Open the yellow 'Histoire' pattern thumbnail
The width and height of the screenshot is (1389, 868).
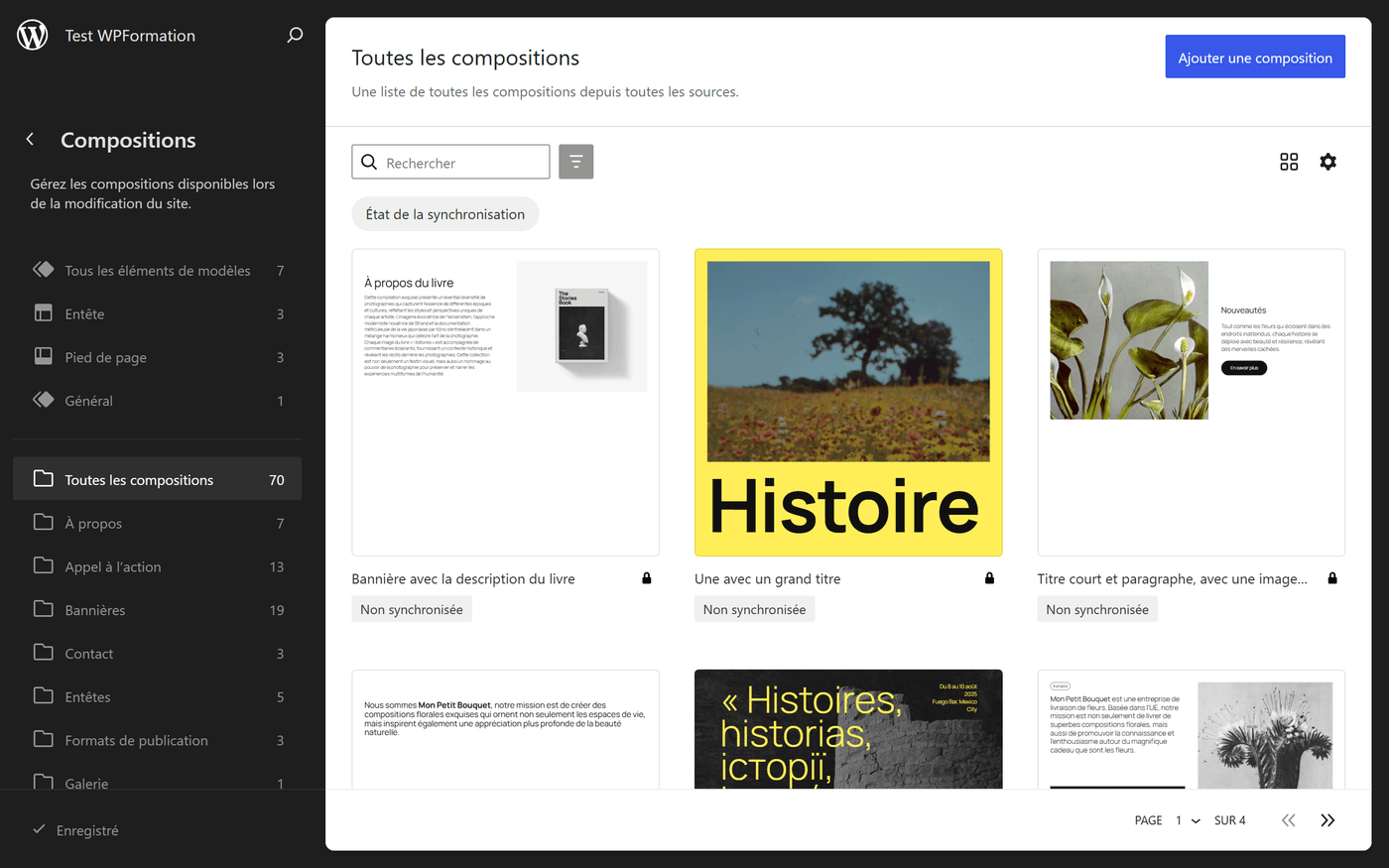coord(848,403)
